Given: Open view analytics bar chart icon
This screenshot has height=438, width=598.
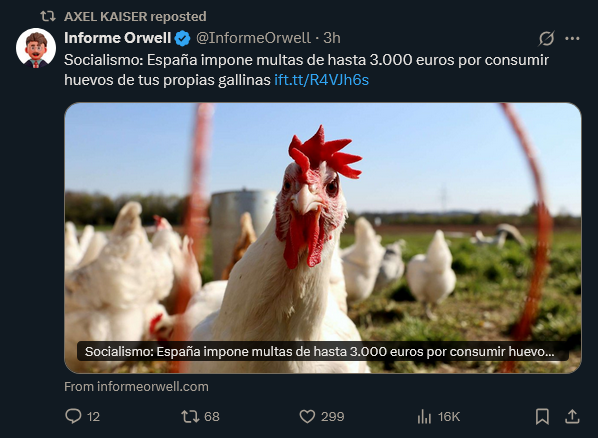Looking at the screenshot, I should point(424,416).
